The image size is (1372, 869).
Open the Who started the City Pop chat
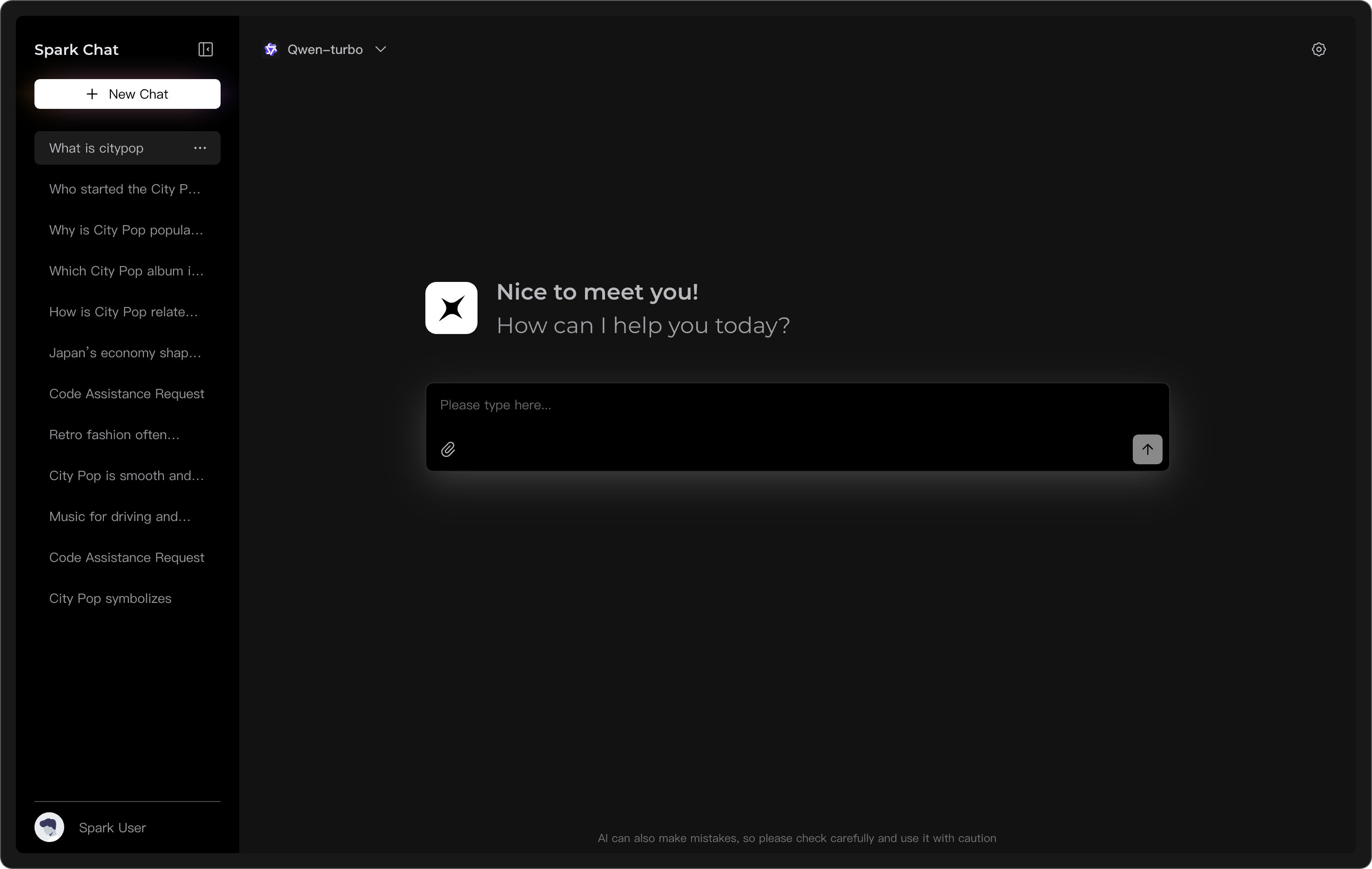point(125,189)
